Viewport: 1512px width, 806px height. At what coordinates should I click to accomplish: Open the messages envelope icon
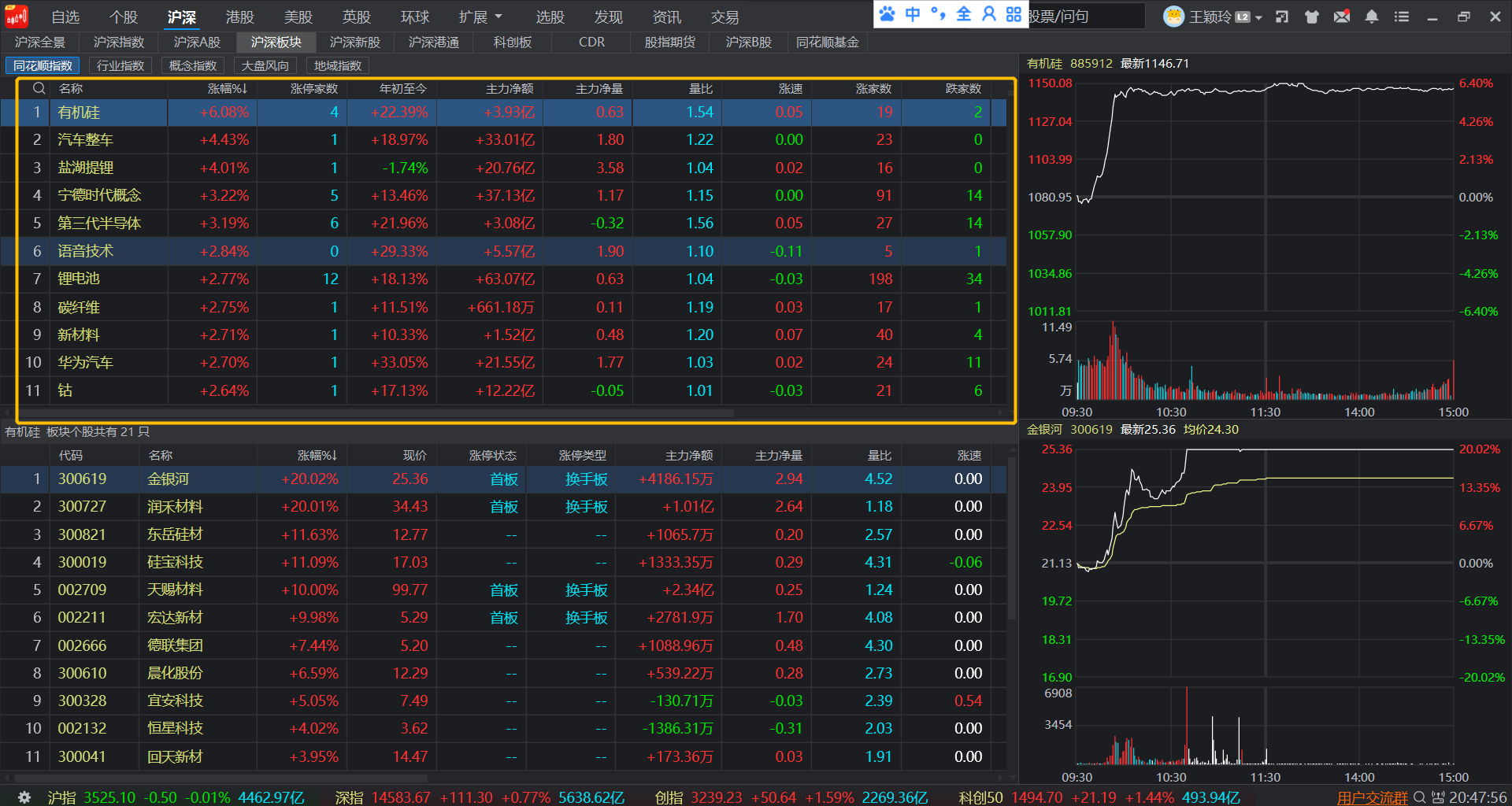point(1342,17)
